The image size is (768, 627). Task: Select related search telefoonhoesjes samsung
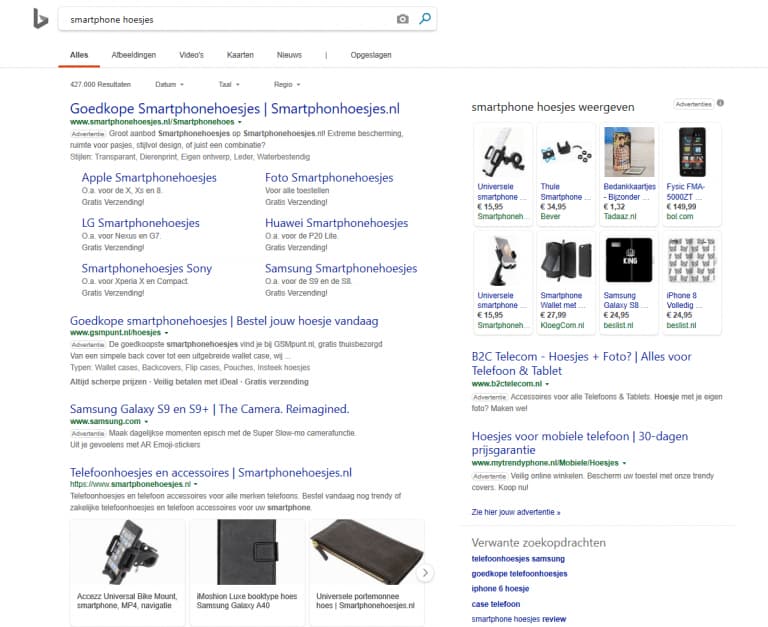518,559
